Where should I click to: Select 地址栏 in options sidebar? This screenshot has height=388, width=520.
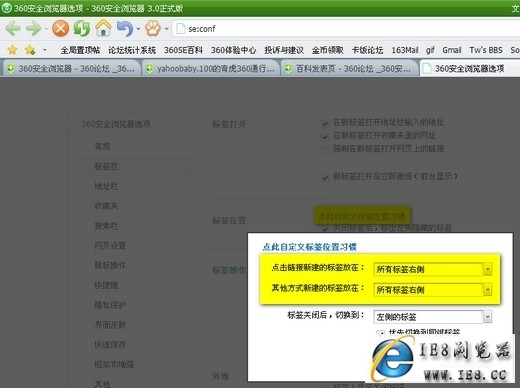pos(106,186)
